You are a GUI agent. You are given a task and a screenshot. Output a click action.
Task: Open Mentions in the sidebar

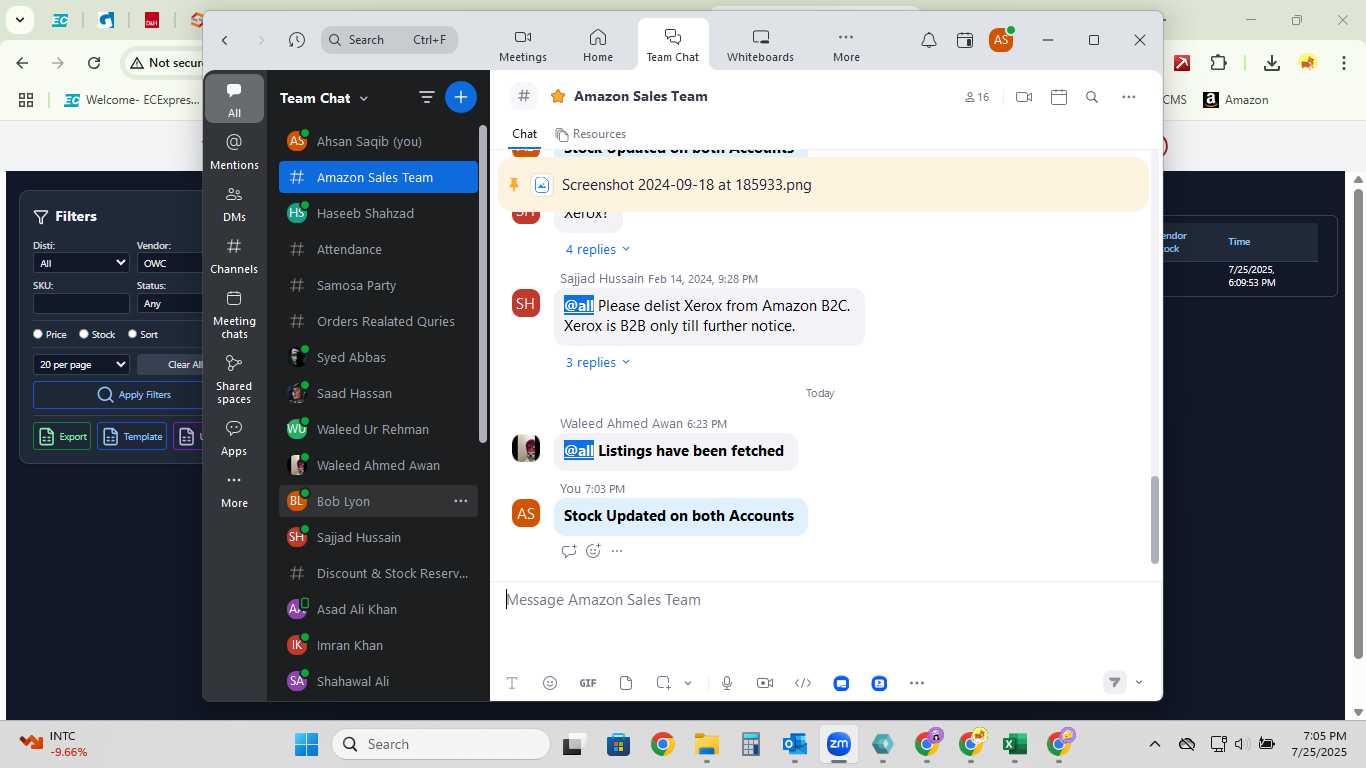tap(234, 151)
